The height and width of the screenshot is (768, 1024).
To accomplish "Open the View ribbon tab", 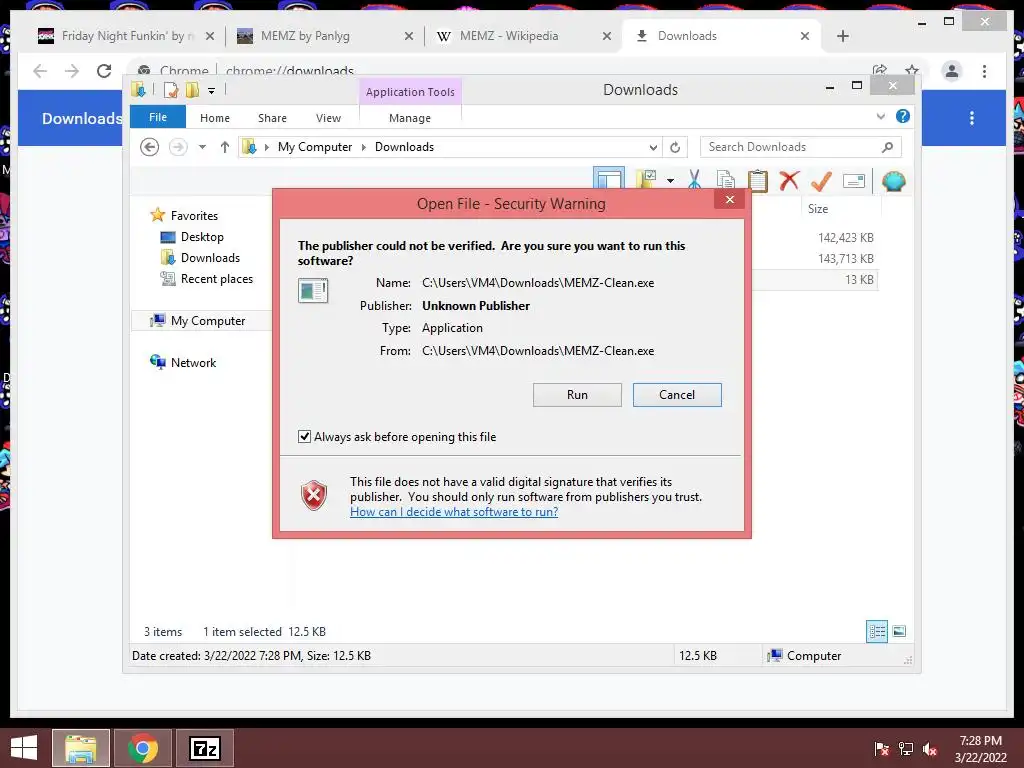I will tap(328, 118).
